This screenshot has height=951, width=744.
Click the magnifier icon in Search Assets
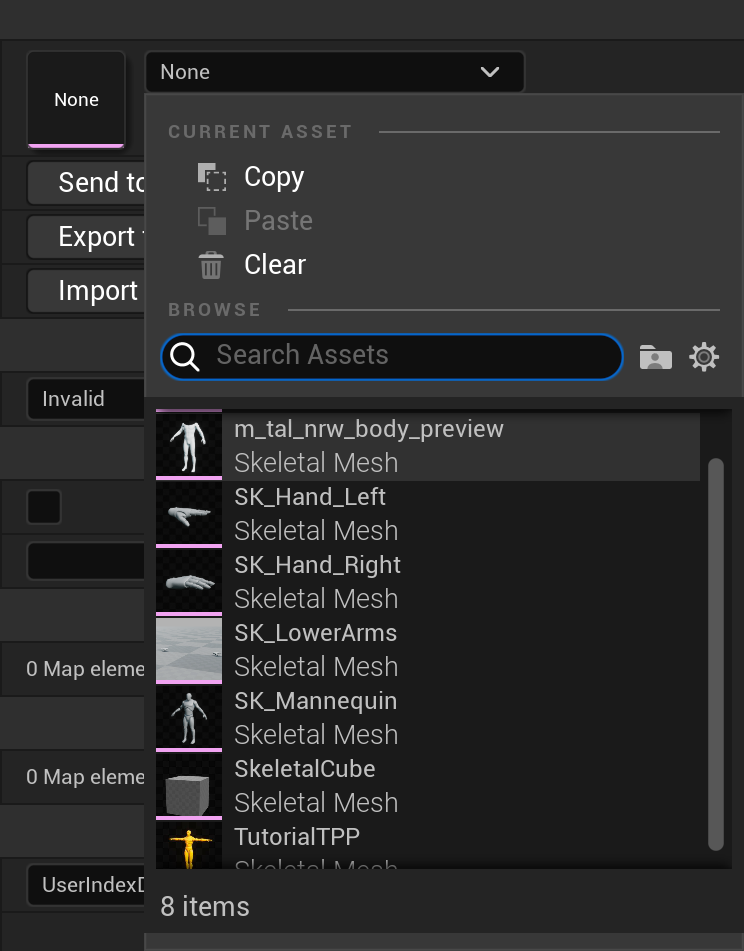[186, 356]
